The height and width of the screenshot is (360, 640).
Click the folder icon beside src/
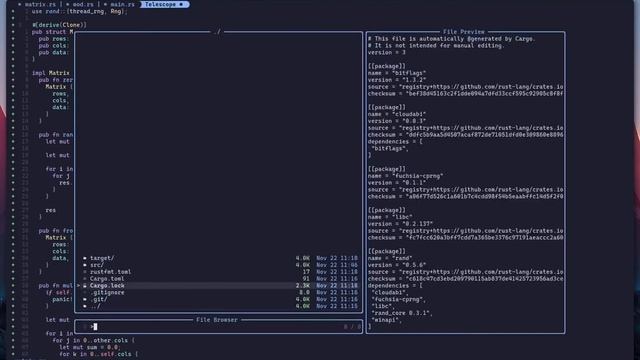point(85,265)
